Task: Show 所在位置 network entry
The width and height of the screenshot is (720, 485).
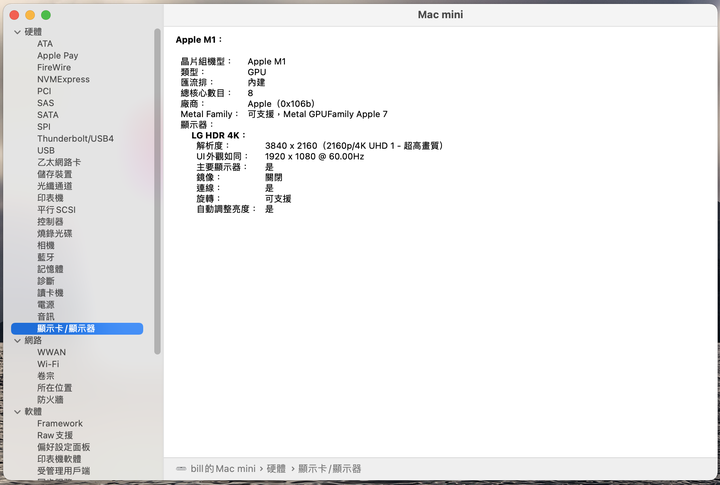Action: [55, 388]
